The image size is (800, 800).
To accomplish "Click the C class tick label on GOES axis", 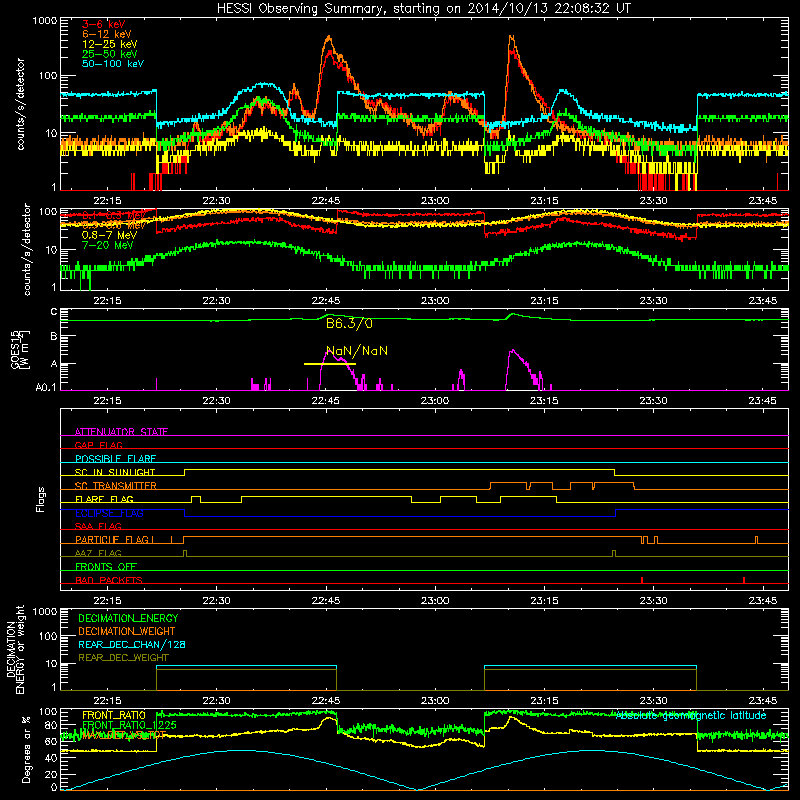I will 54,312.
